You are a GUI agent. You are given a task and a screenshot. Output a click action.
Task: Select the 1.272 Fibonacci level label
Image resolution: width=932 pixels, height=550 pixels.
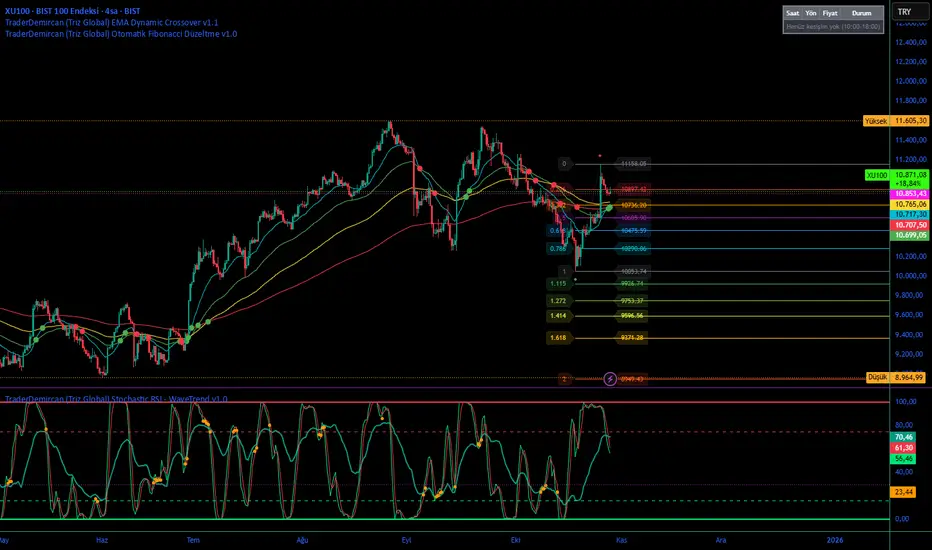(x=558, y=300)
